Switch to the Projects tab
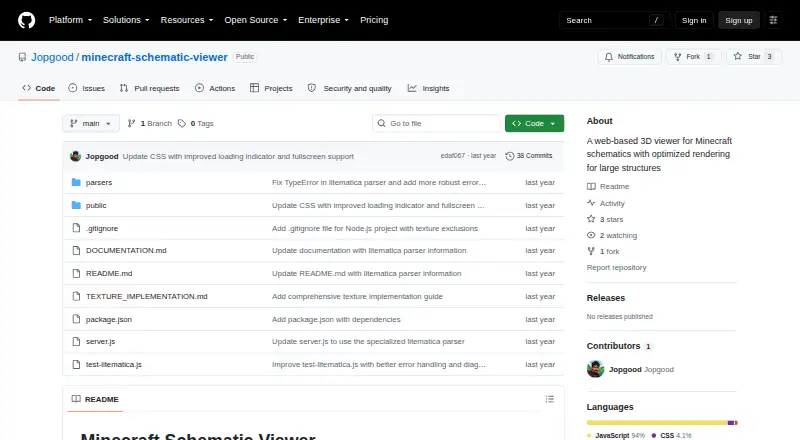 tap(271, 88)
